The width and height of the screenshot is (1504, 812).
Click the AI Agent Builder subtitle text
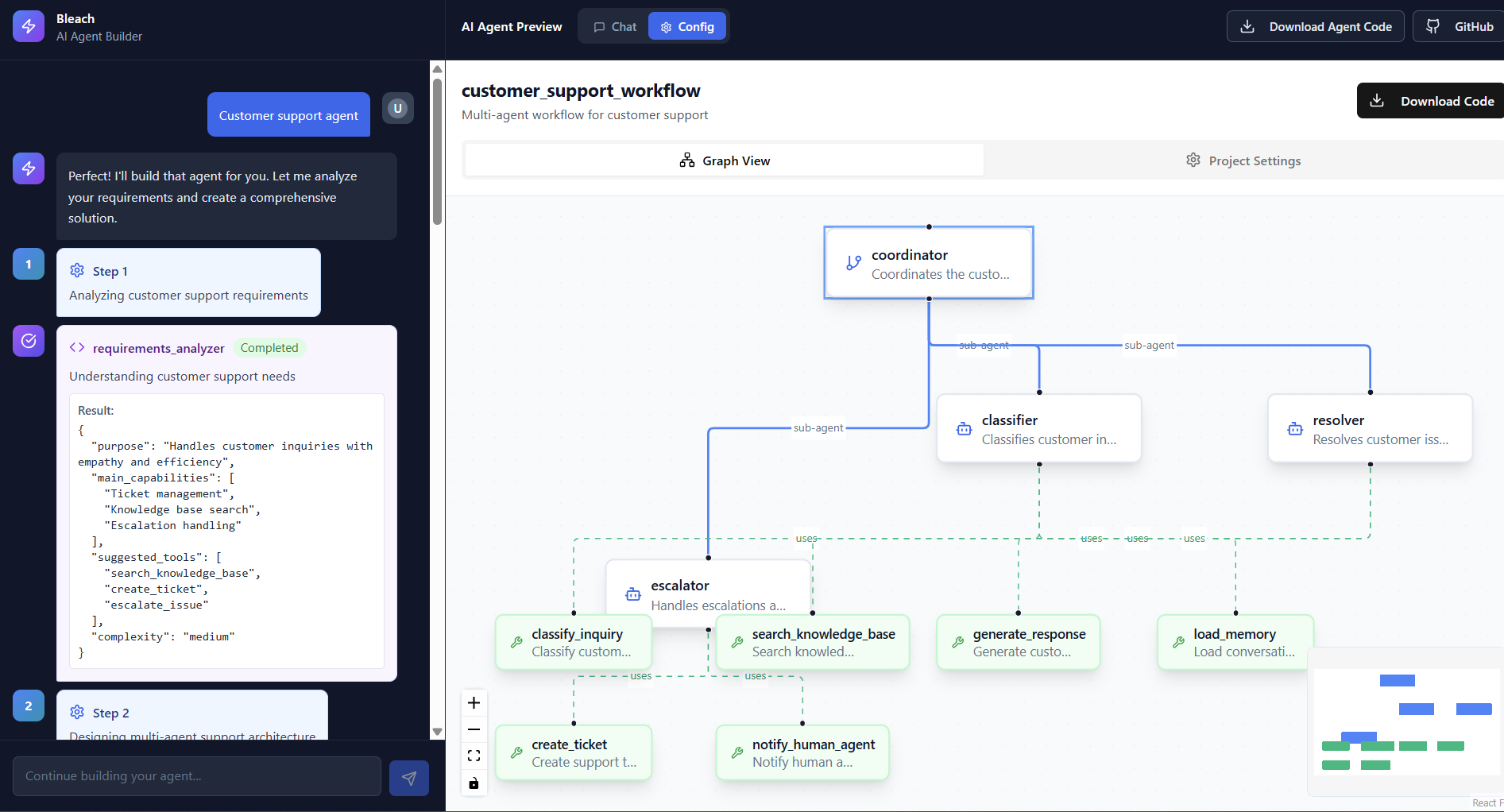point(99,37)
